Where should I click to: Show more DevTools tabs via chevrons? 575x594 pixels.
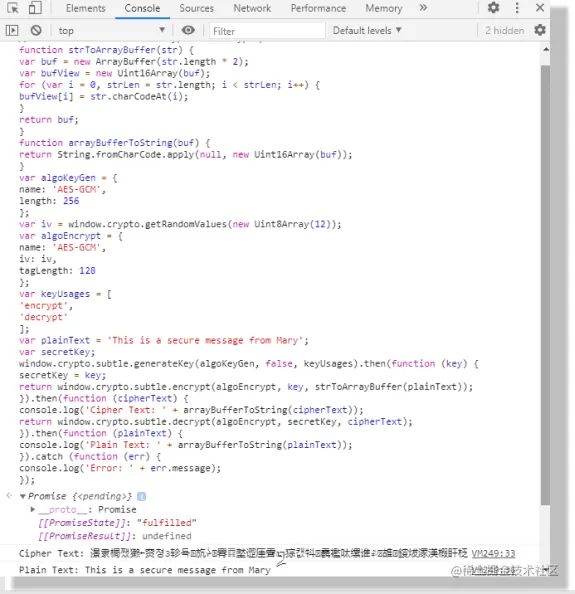coord(423,8)
